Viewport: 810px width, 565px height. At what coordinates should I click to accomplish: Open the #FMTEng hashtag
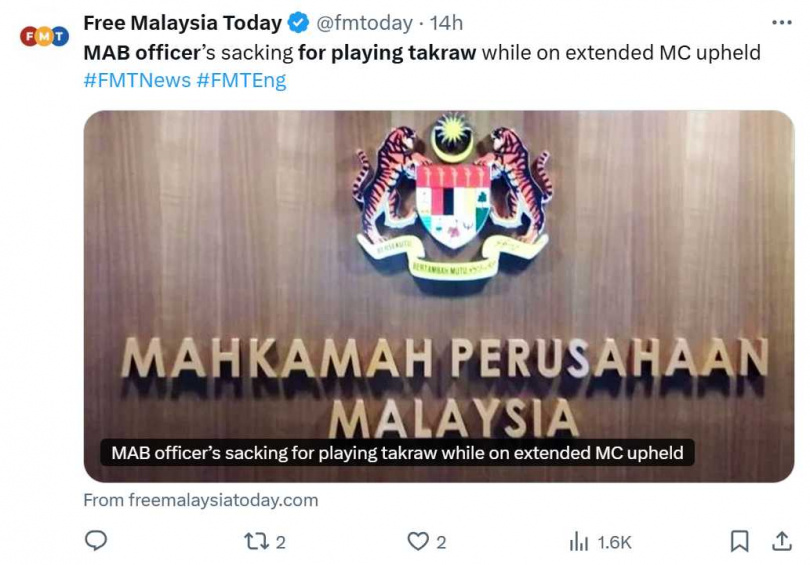241,81
